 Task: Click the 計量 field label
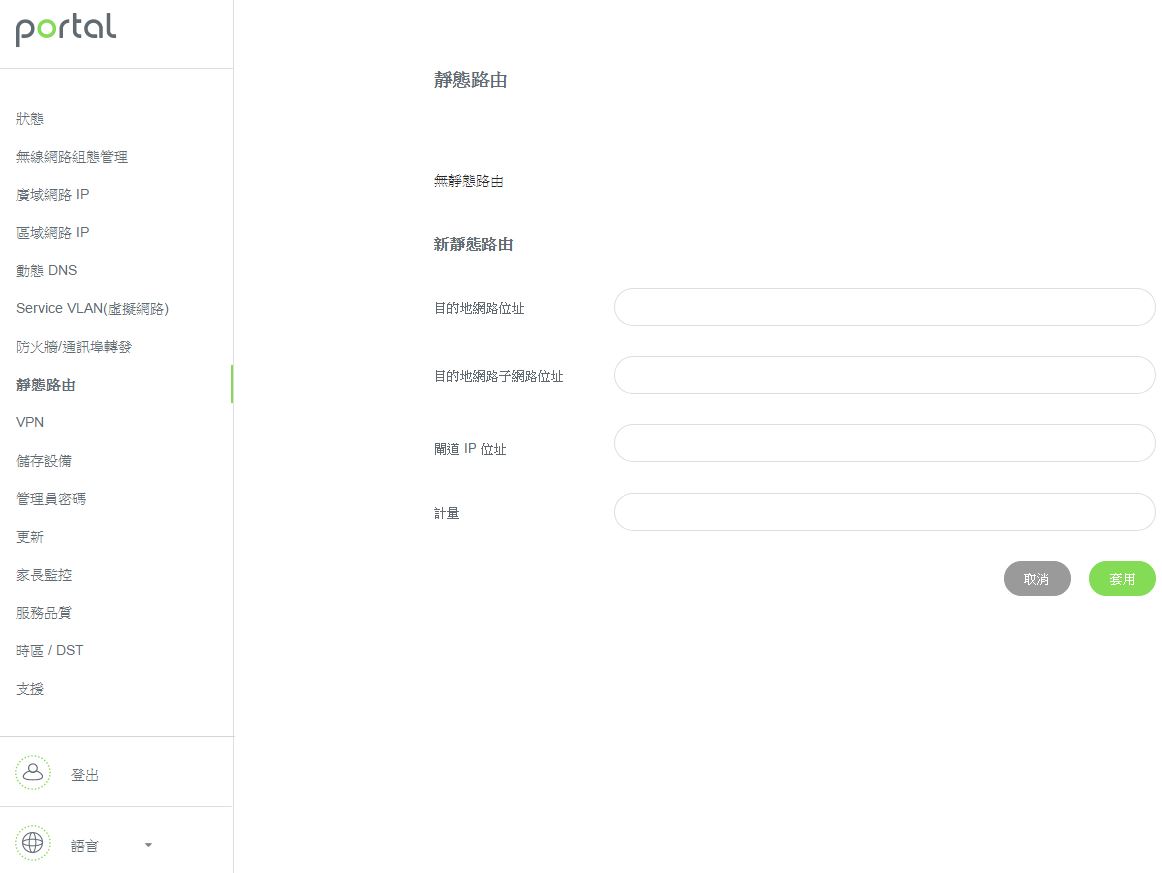pos(447,513)
